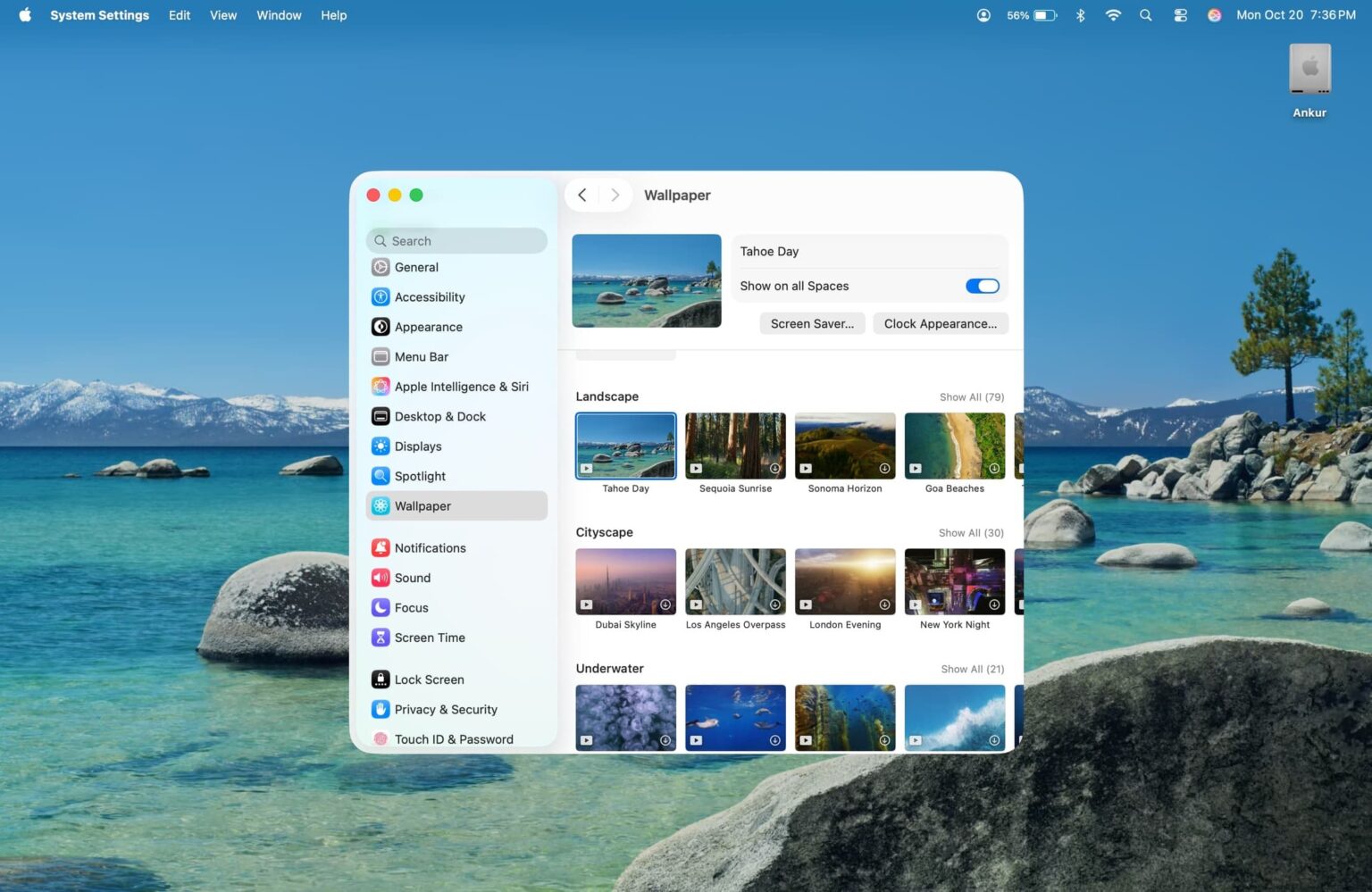The width and height of the screenshot is (1372, 892).
Task: Open the View menu
Action: pos(223,15)
